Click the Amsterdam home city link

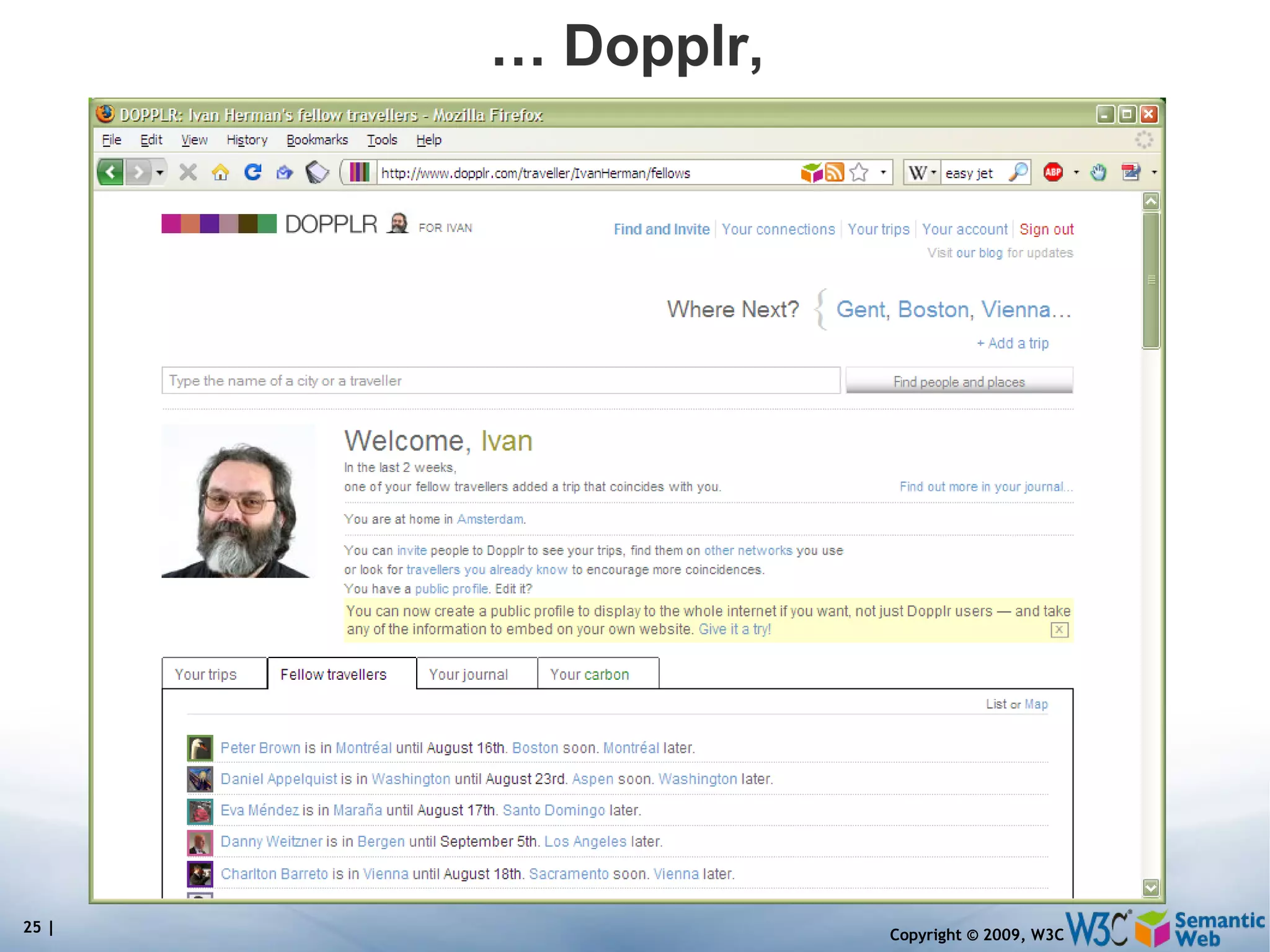(x=490, y=519)
